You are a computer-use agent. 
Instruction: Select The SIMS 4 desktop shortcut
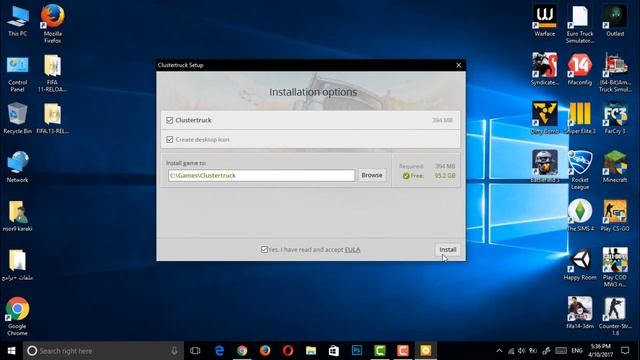point(580,216)
